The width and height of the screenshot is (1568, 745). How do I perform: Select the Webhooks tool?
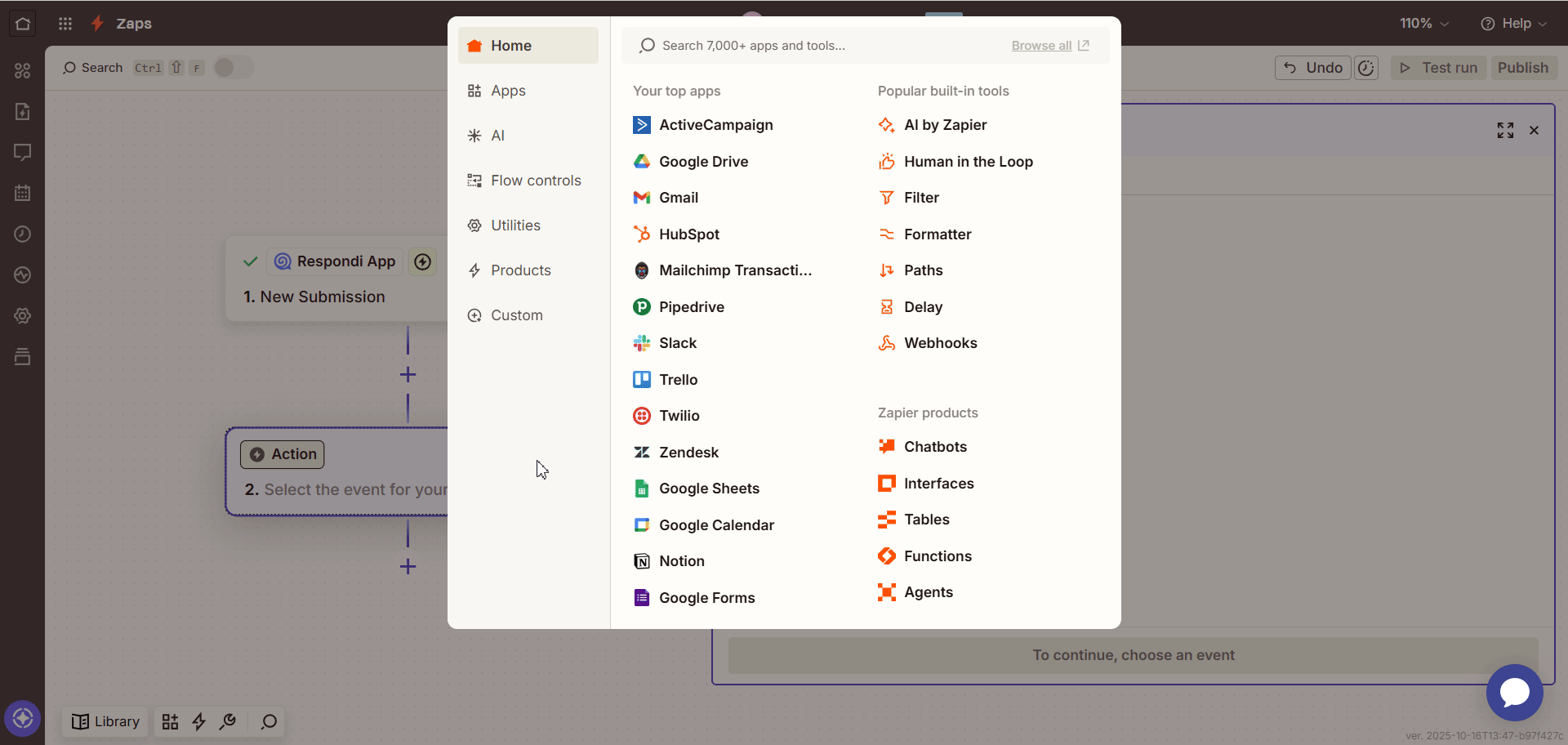tap(928, 343)
